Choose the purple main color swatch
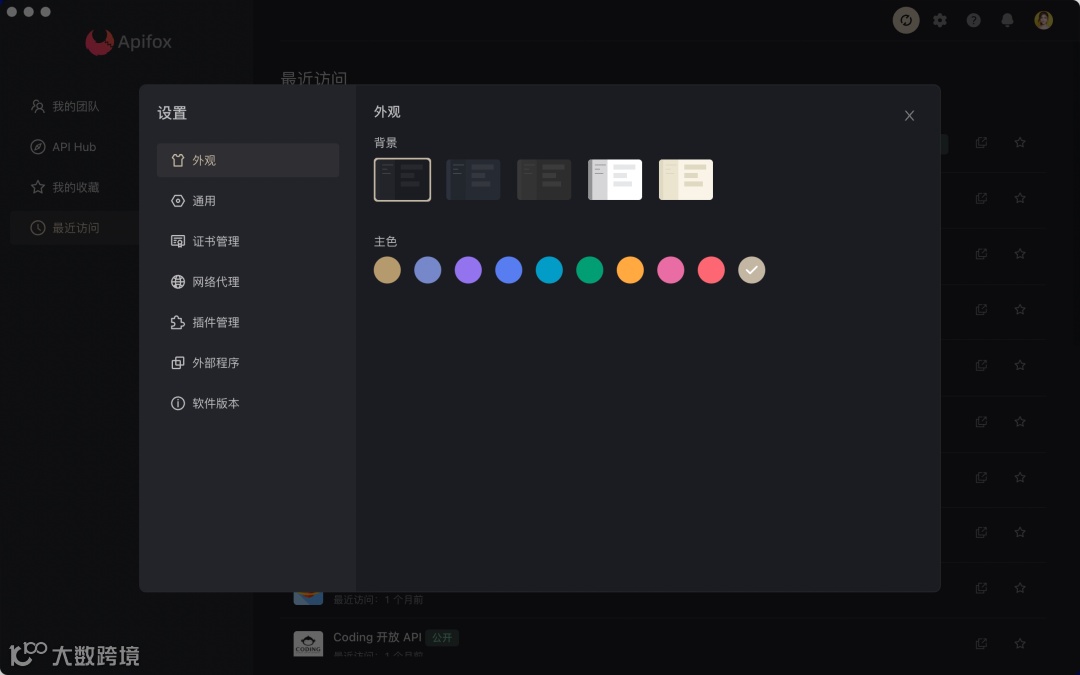The image size is (1080, 675). pos(468,270)
